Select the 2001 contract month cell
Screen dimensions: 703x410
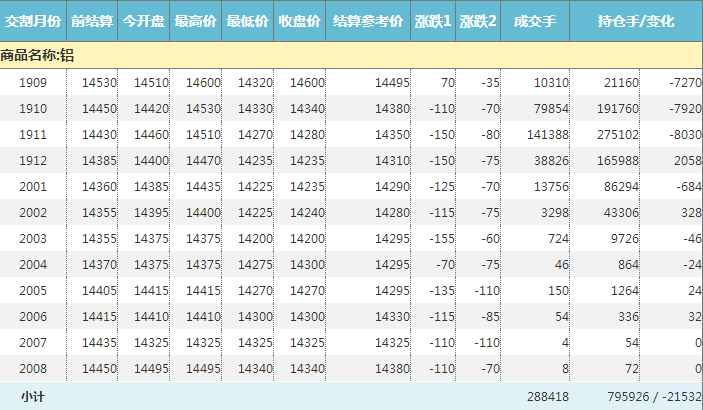pyautogui.click(x=34, y=186)
